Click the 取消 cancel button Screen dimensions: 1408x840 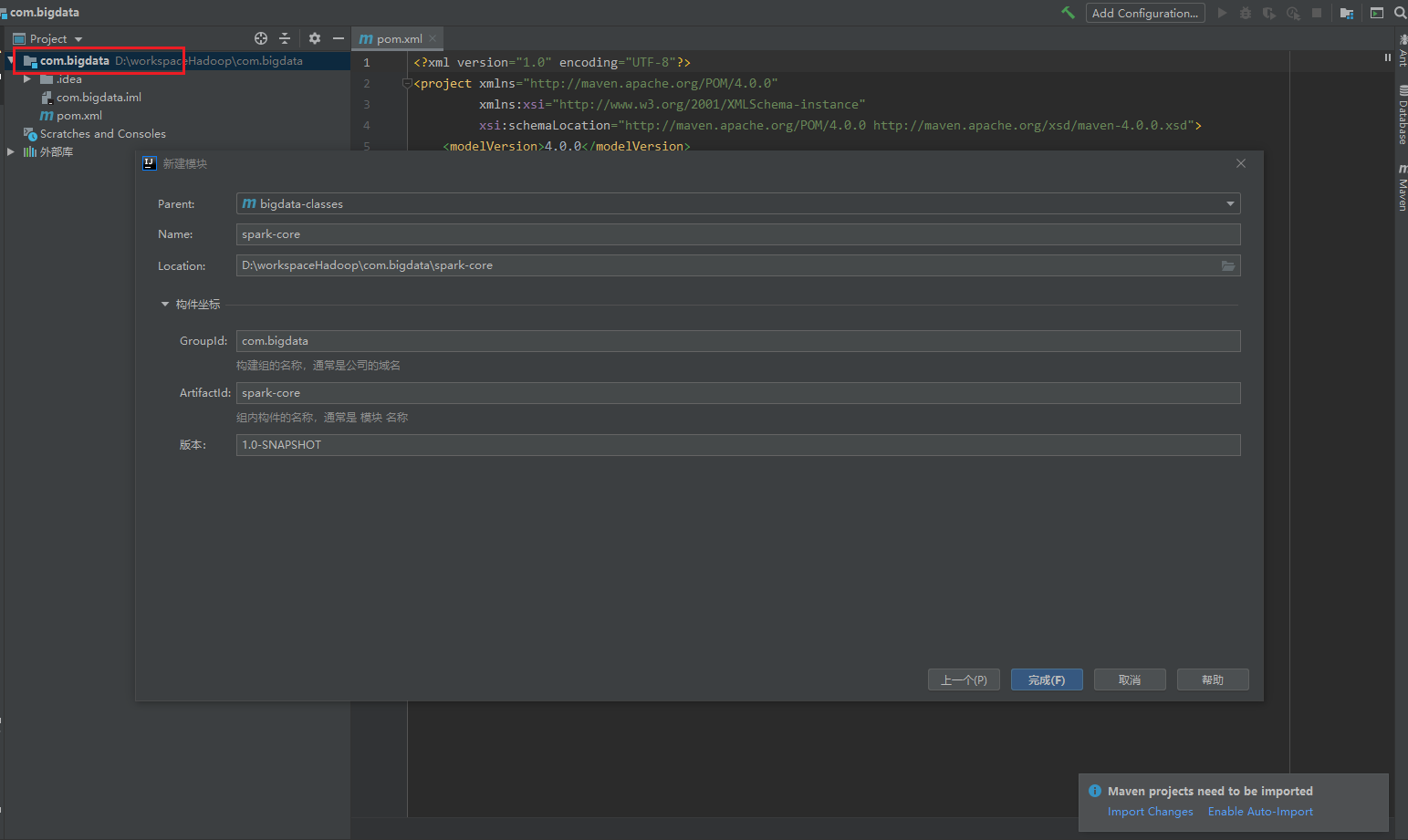[1130, 679]
